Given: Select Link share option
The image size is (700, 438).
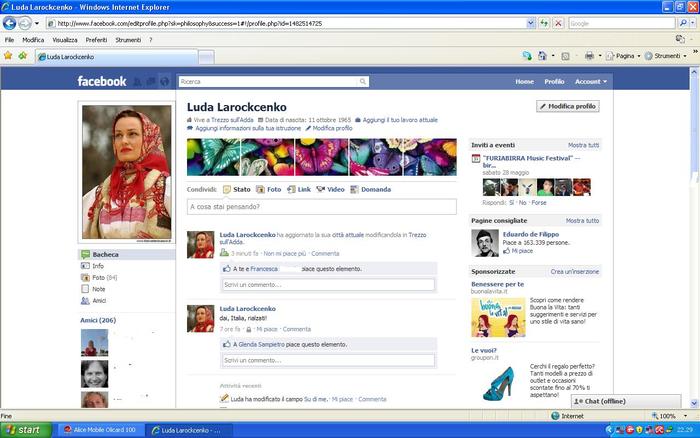Looking at the screenshot, I should [299, 189].
